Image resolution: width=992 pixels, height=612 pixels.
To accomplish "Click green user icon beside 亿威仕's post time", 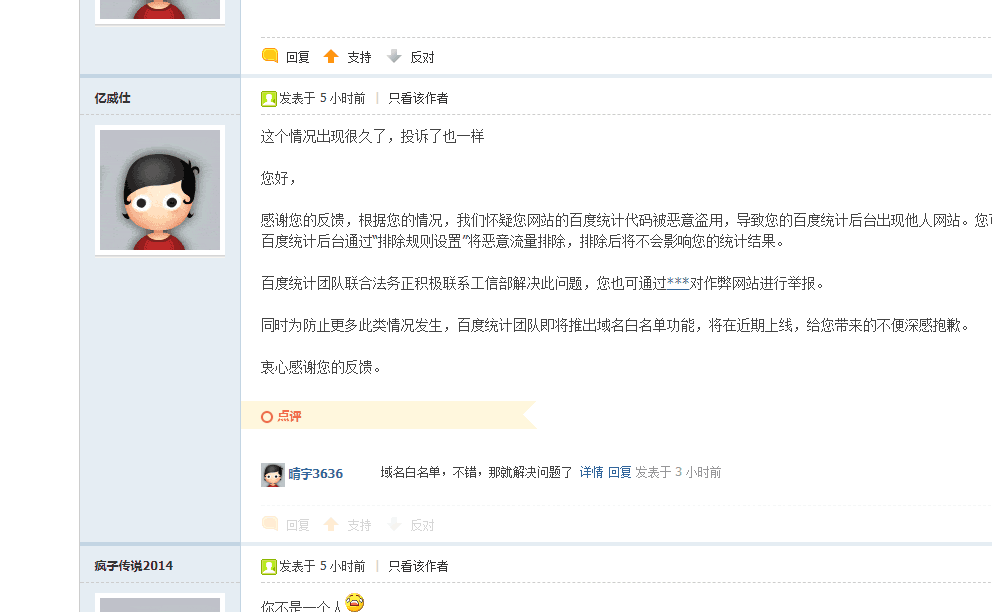I will pyautogui.click(x=269, y=99).
